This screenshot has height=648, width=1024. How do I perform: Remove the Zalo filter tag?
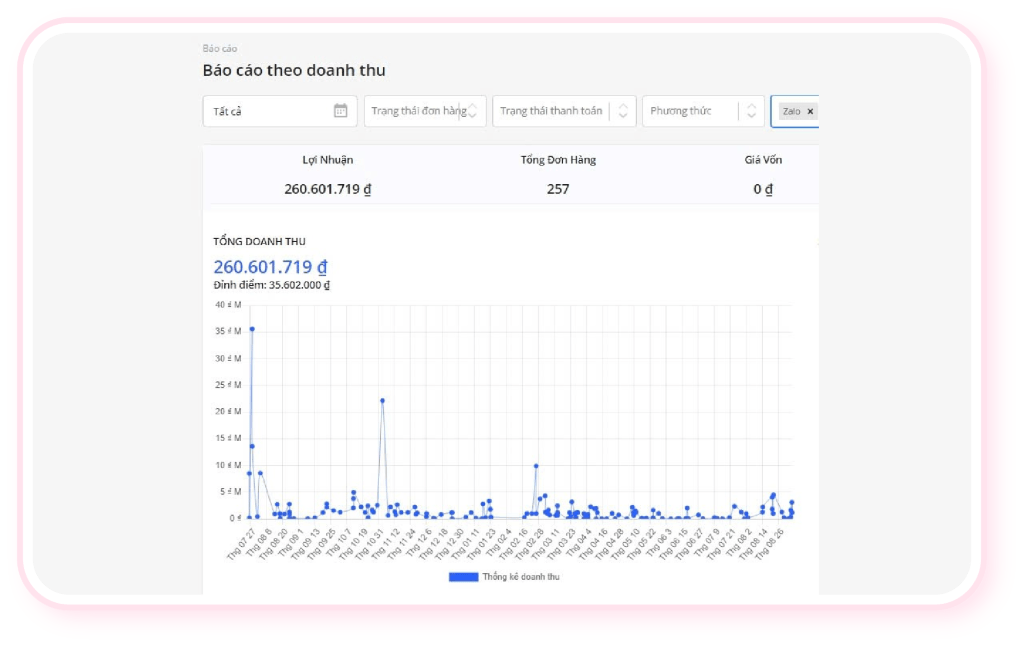point(810,111)
